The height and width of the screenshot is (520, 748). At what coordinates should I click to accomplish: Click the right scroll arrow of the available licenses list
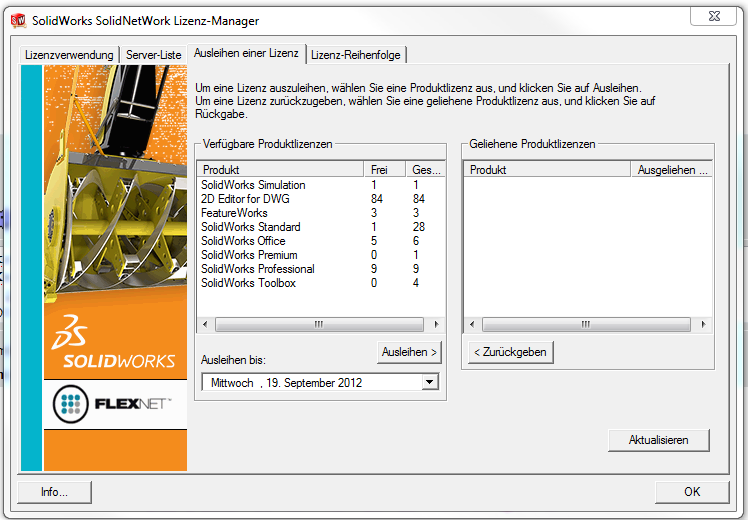436,324
